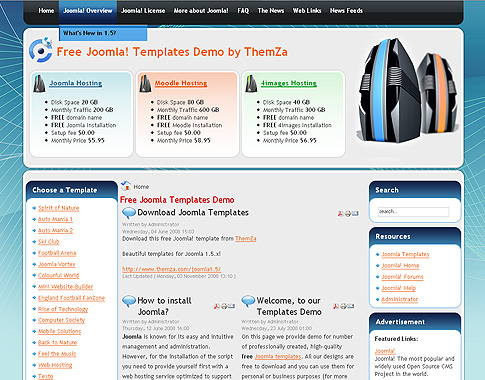
Task: Click the ThemZa eye logo icon
Action: coord(41,50)
